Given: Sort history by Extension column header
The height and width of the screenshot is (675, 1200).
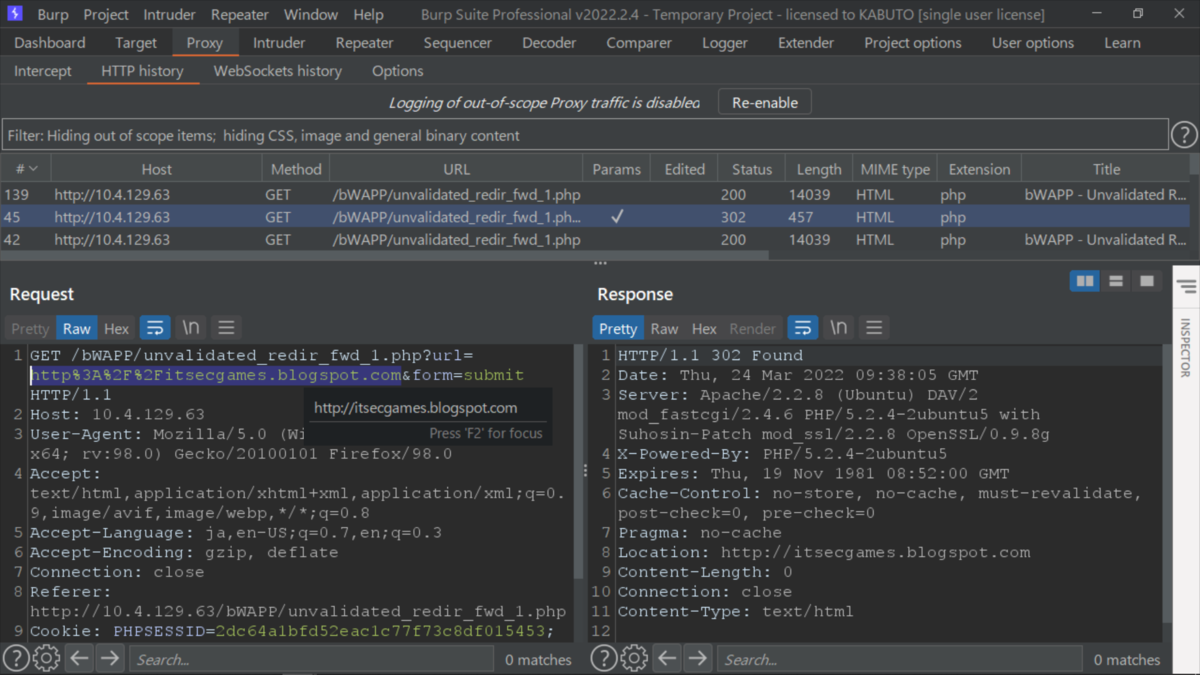Looking at the screenshot, I should point(979,169).
